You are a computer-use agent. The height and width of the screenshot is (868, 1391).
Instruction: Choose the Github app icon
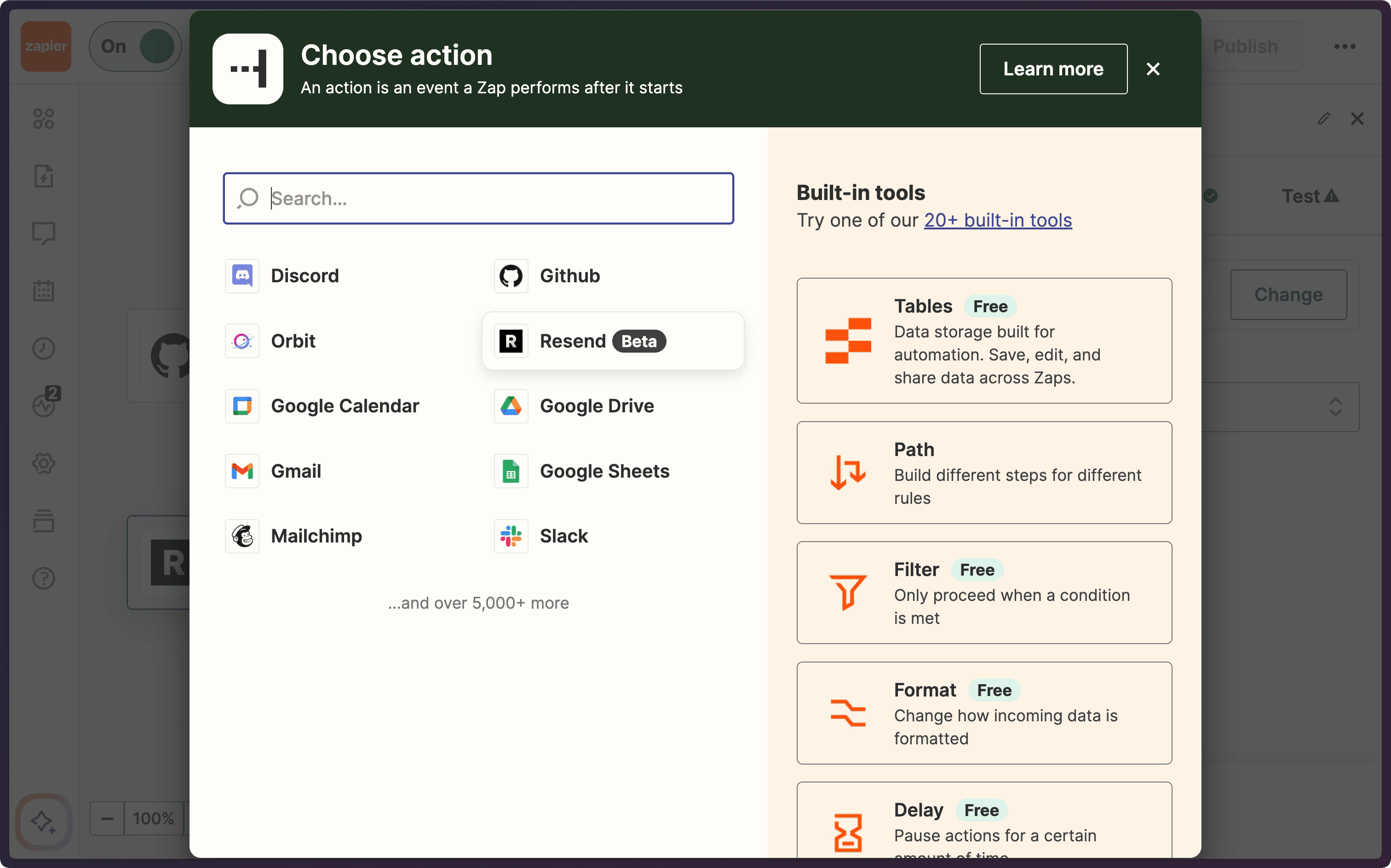pyautogui.click(x=511, y=276)
